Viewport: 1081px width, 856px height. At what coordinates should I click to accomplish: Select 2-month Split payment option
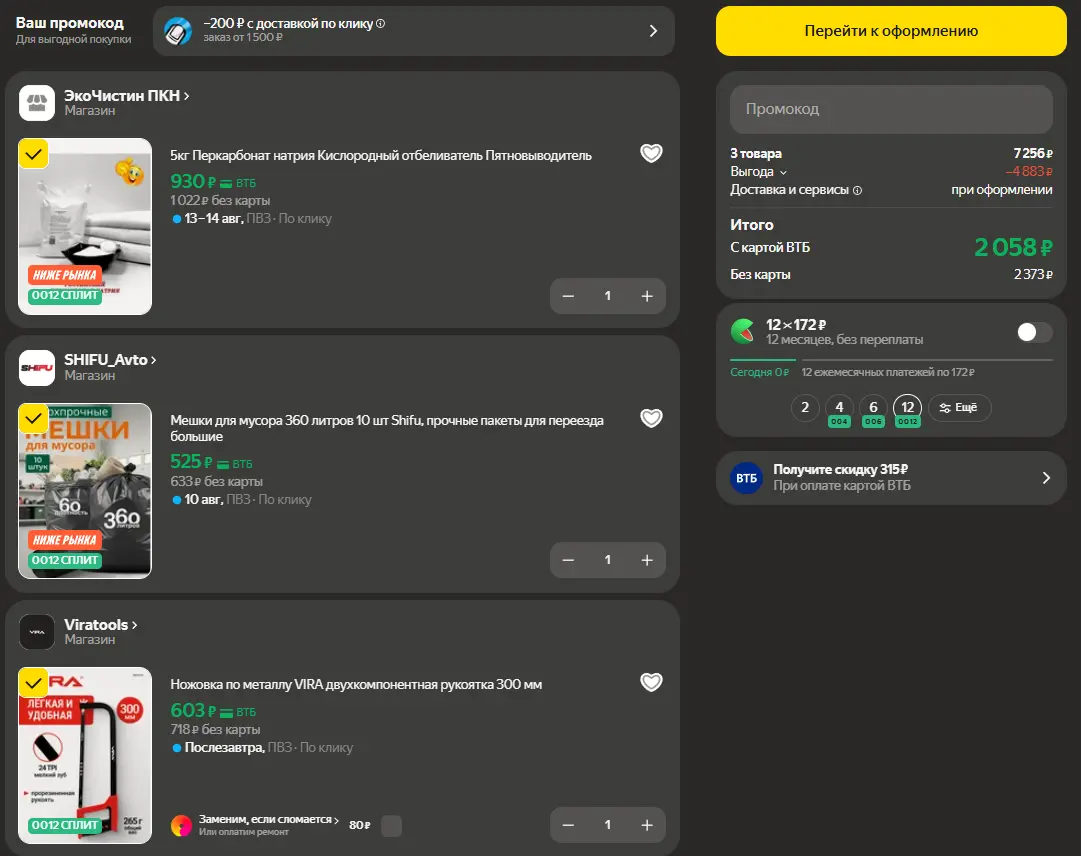805,407
